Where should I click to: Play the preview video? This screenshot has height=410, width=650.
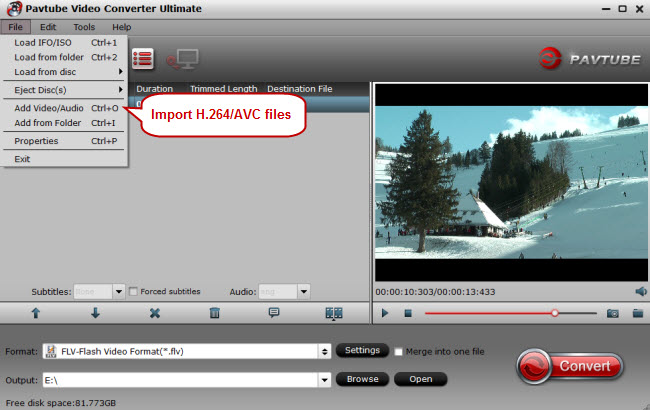tap(385, 313)
